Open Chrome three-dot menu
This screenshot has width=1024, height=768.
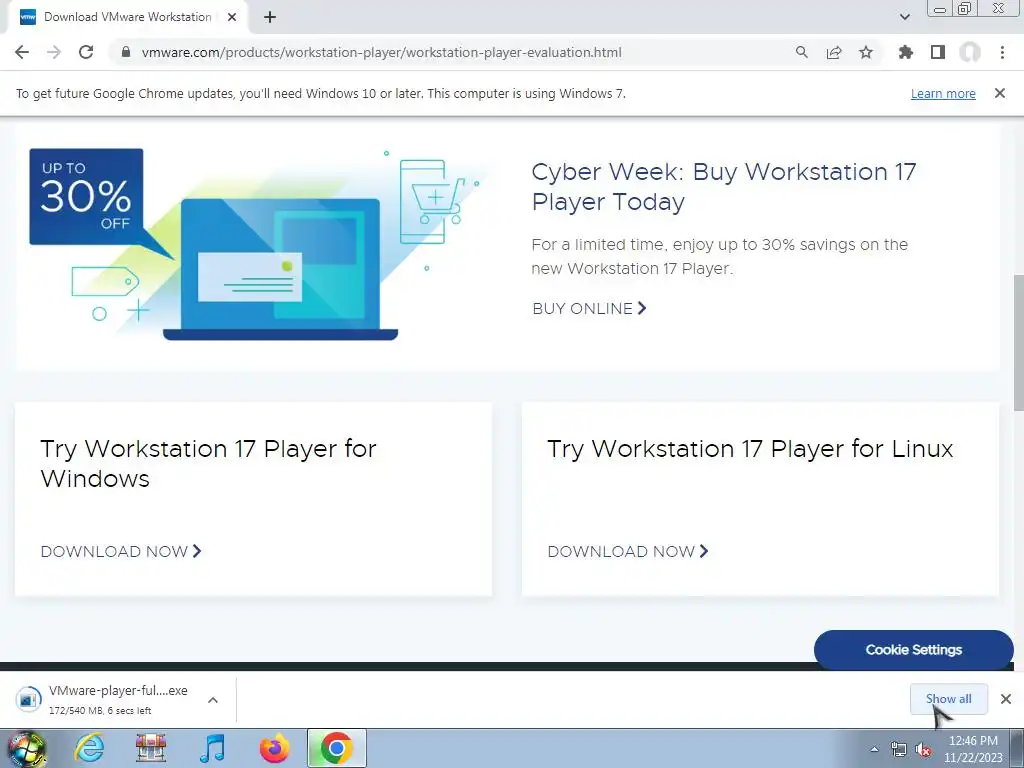click(x=1002, y=52)
